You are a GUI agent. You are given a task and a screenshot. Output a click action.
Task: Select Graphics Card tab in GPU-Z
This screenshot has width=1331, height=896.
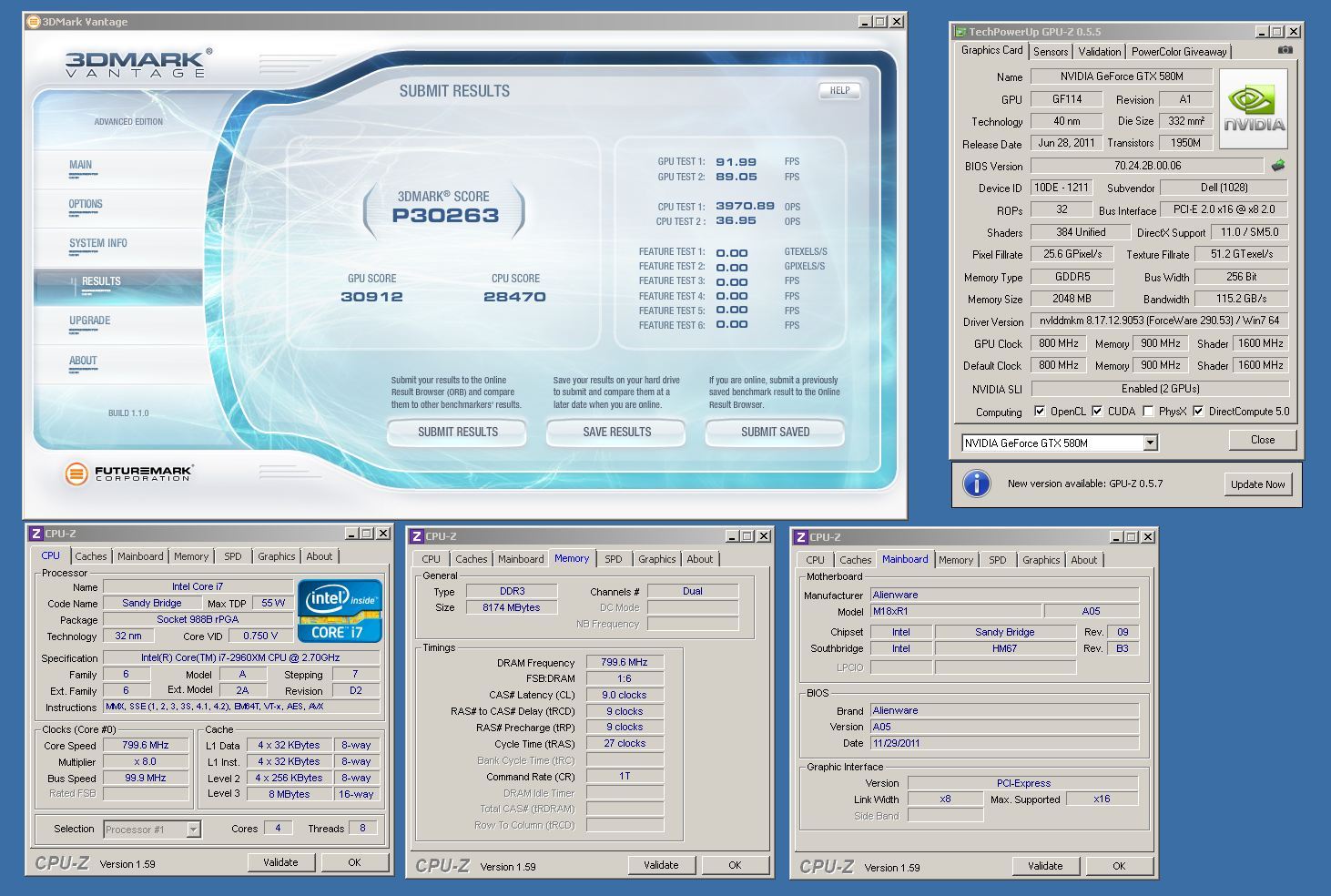pos(992,51)
